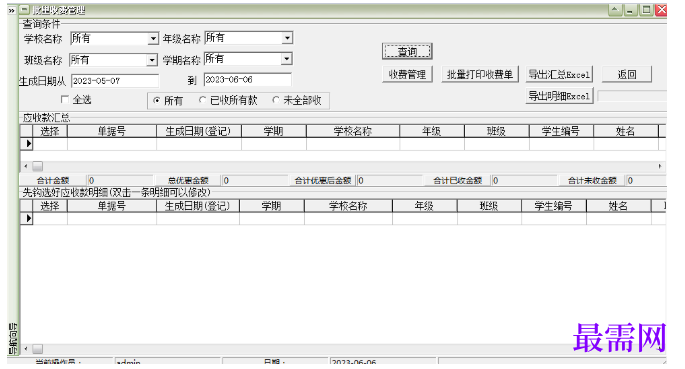685x369 pixels.
Task: Open the 学期名称 dropdown
Action: click(x=286, y=59)
